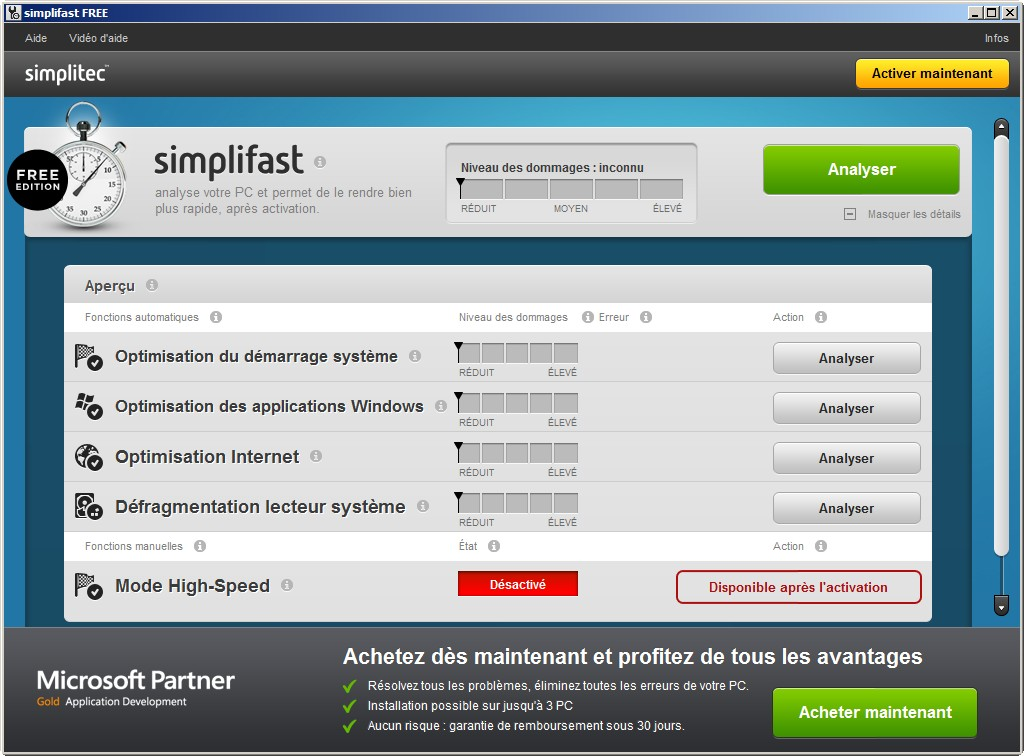Open the Vidéo d'aide menu item
This screenshot has width=1024, height=756.
[x=98, y=38]
